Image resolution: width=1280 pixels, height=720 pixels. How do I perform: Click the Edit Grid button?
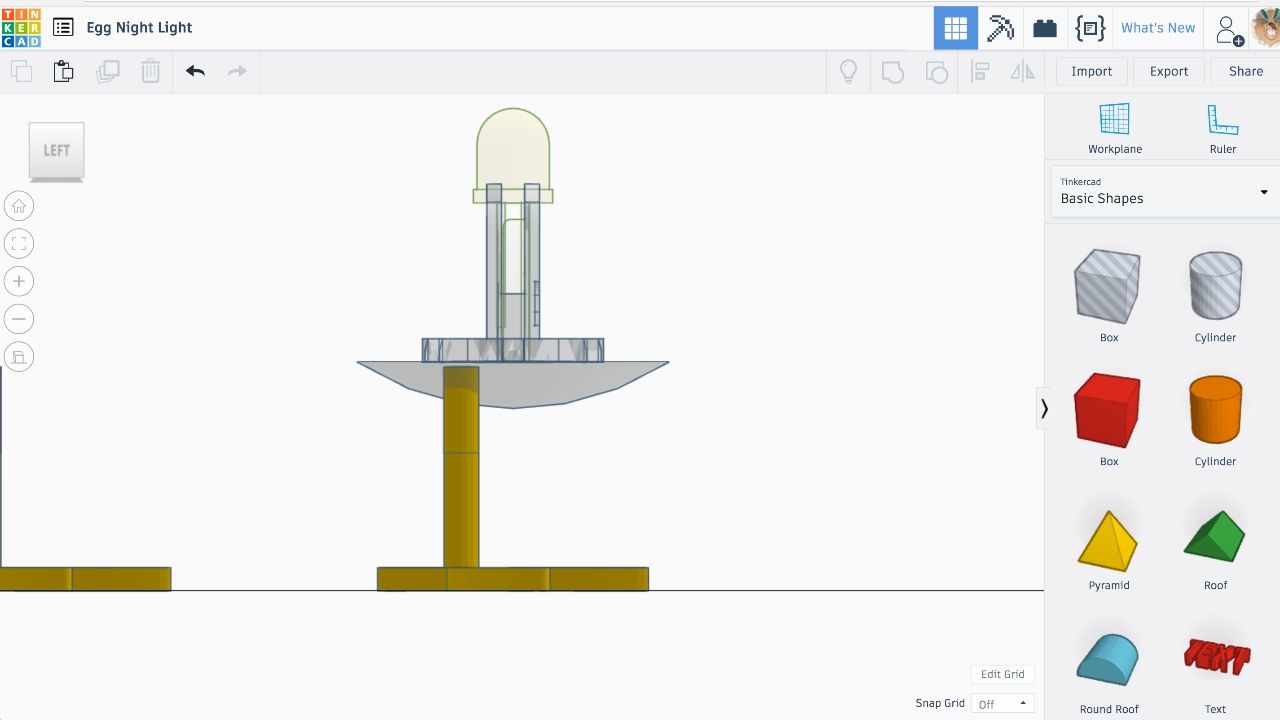coord(1002,674)
